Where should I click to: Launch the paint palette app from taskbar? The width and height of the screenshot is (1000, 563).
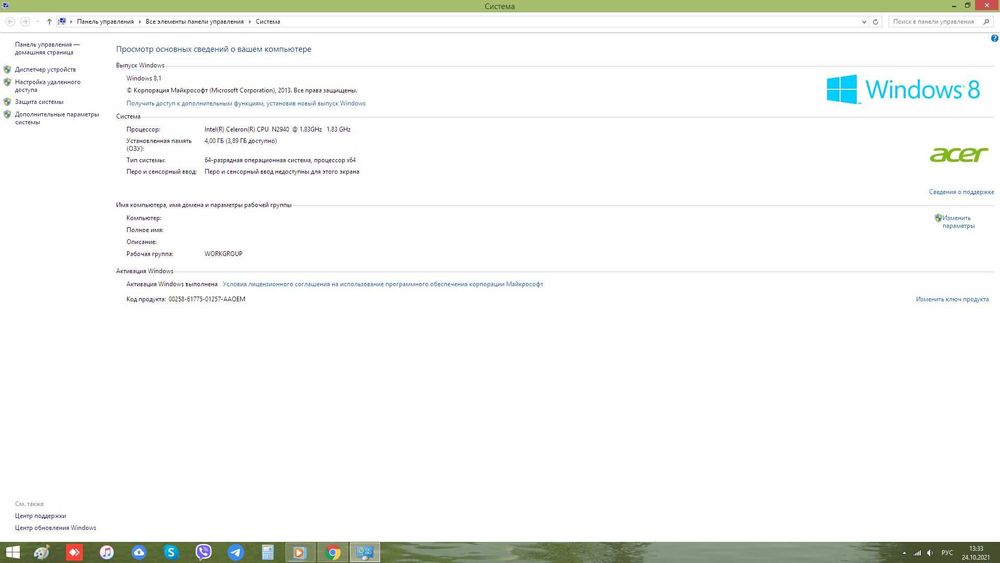click(x=42, y=552)
